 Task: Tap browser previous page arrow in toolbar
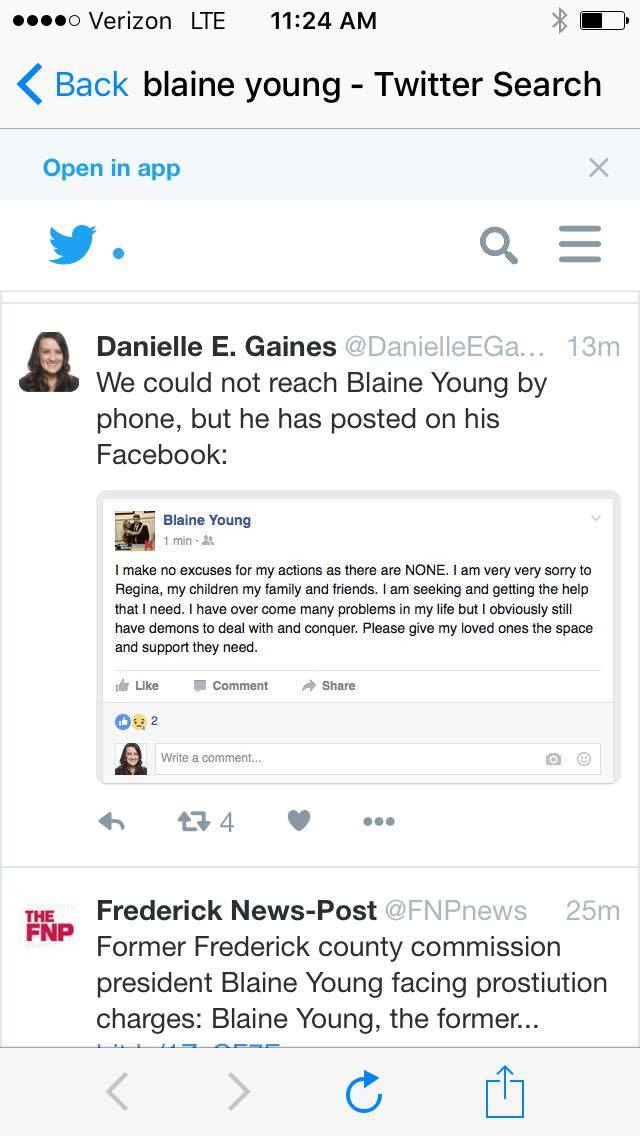pos(117,1092)
